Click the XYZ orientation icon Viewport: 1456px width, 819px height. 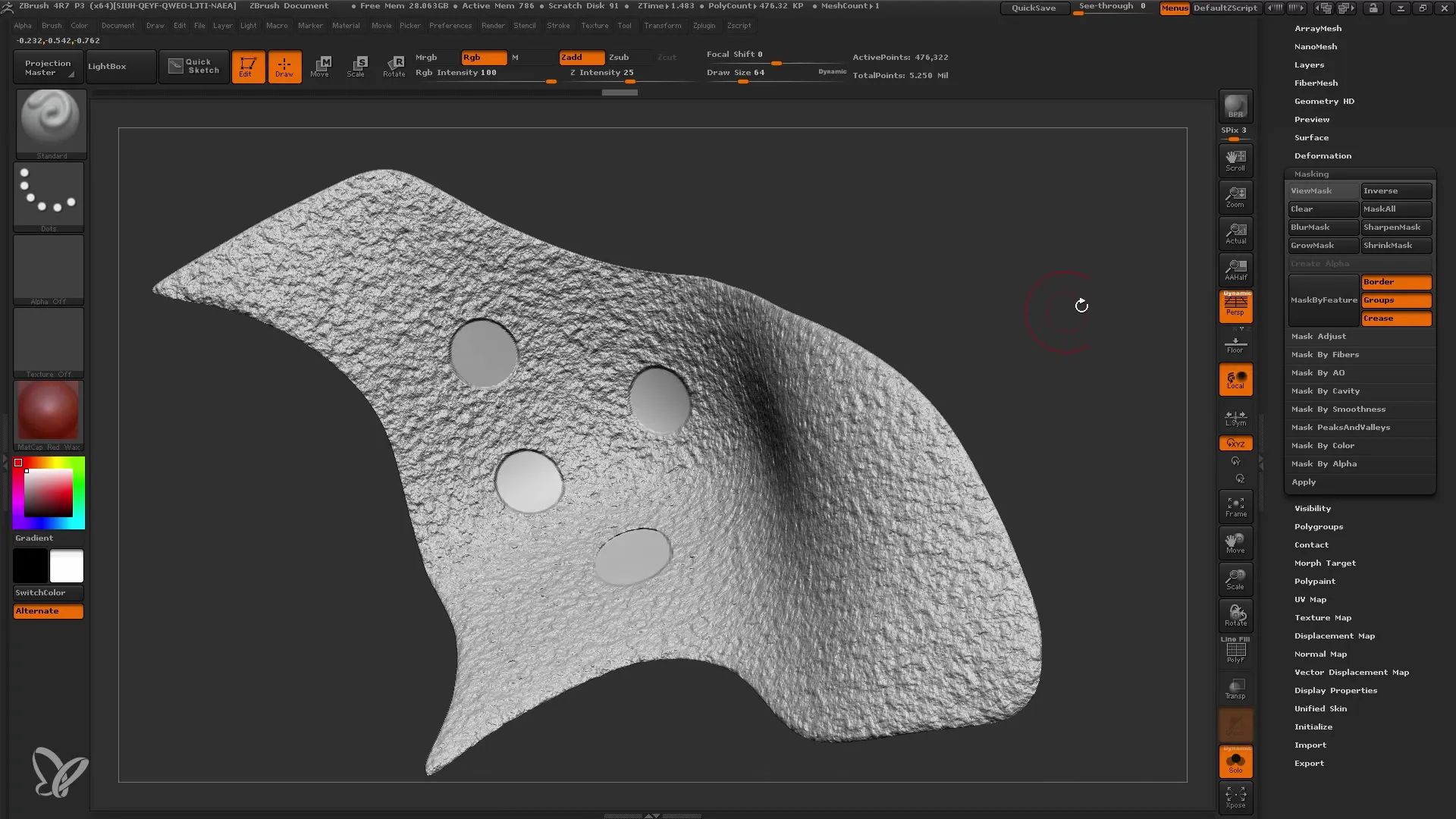click(x=1235, y=443)
